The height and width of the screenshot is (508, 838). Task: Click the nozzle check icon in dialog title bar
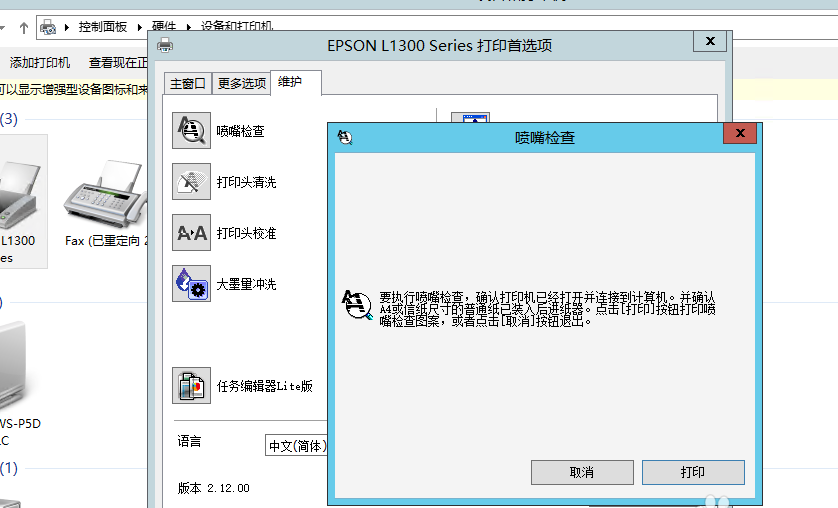[345, 138]
